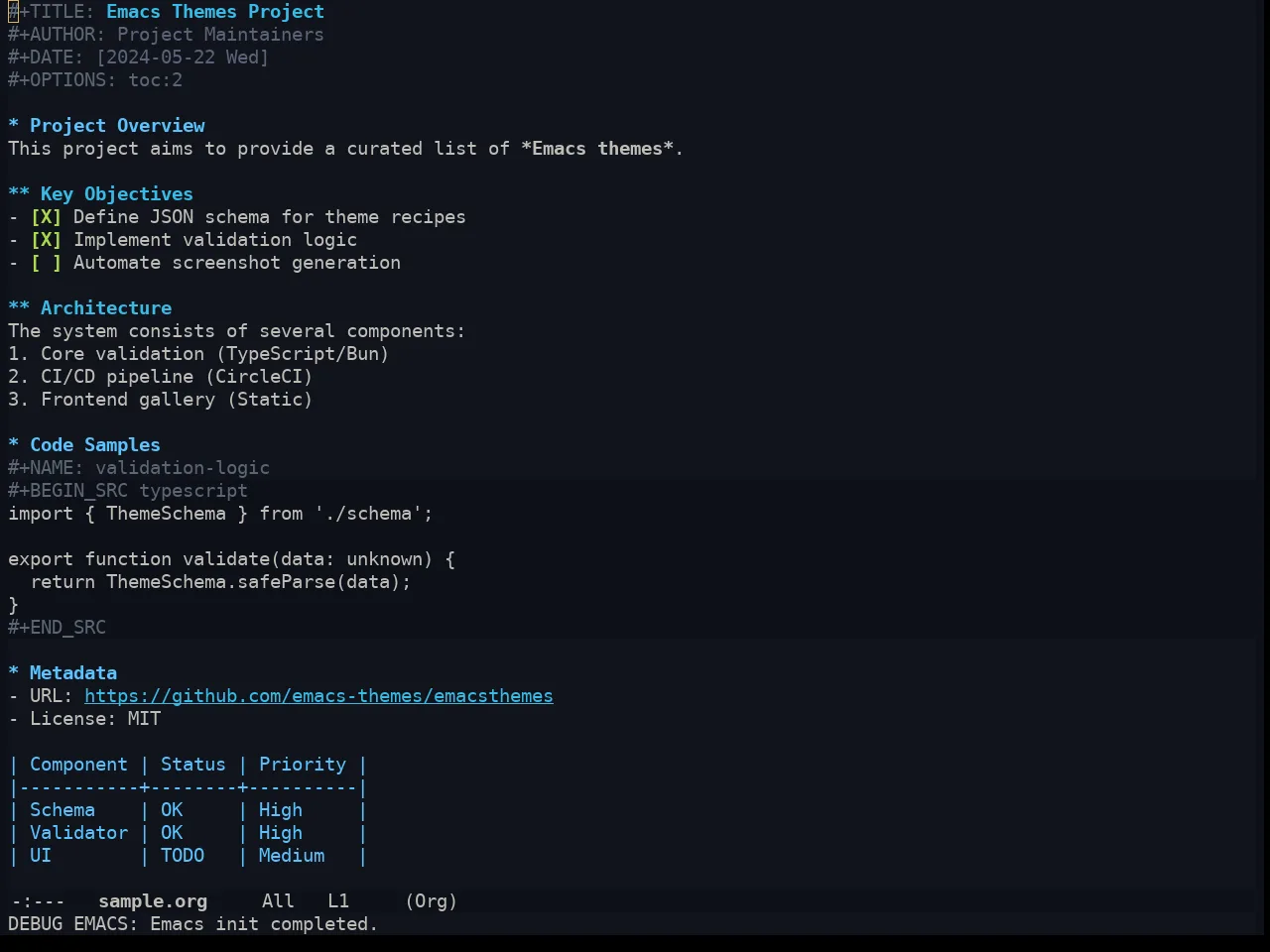
Task: Click the sample.org buffer name in mode line
Action: (x=153, y=901)
